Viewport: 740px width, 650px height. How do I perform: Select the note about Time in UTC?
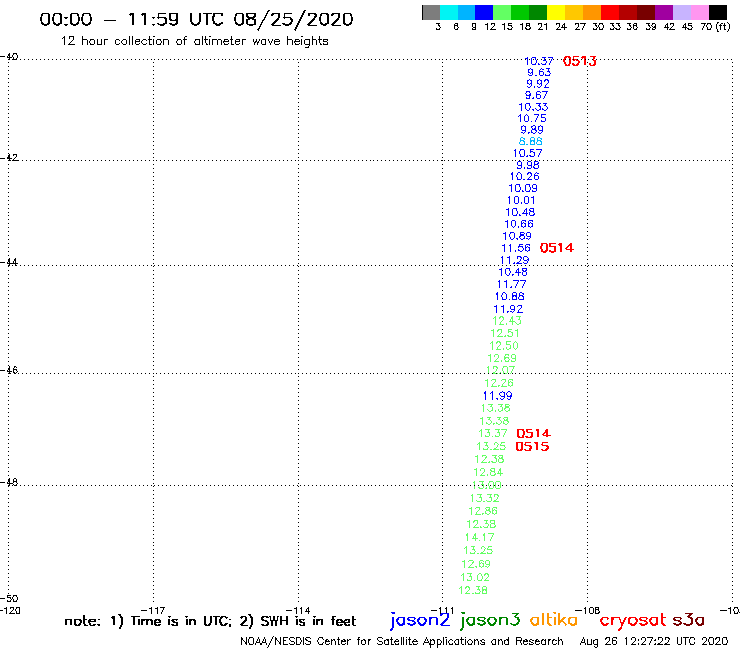pos(210,621)
